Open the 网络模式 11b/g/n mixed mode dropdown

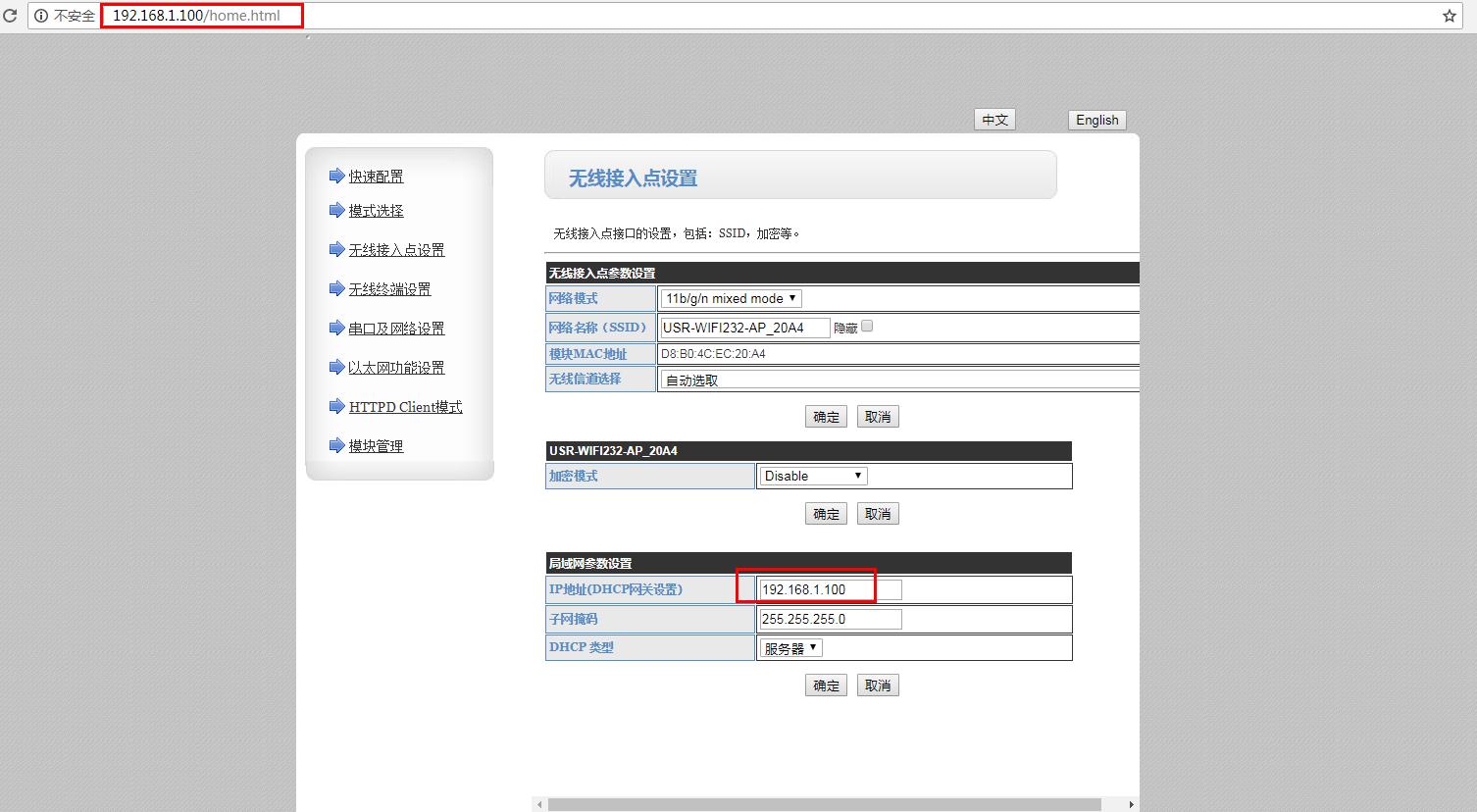pyautogui.click(x=731, y=298)
